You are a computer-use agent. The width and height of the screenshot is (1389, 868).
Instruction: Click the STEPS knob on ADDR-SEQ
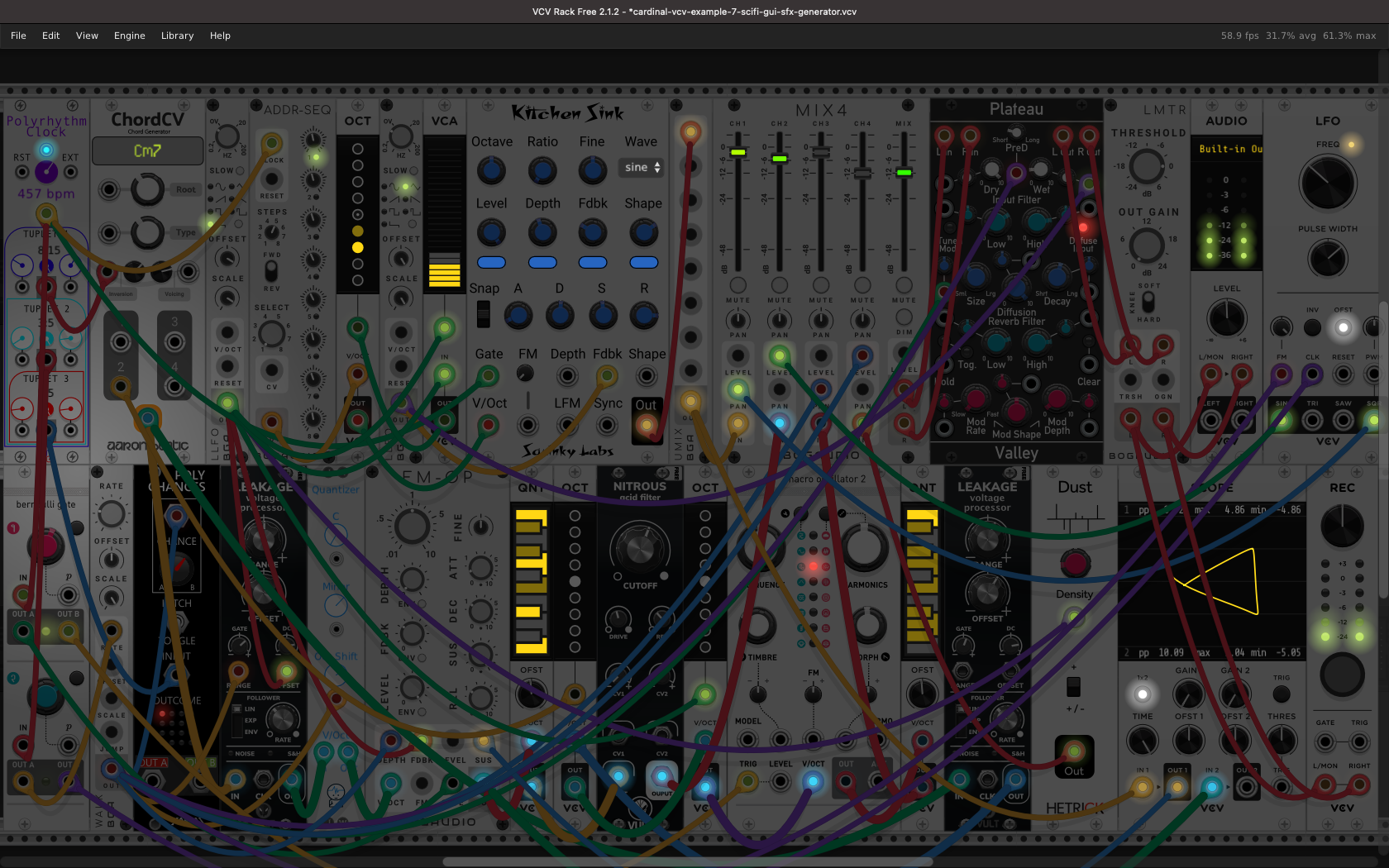pyautogui.click(x=271, y=233)
